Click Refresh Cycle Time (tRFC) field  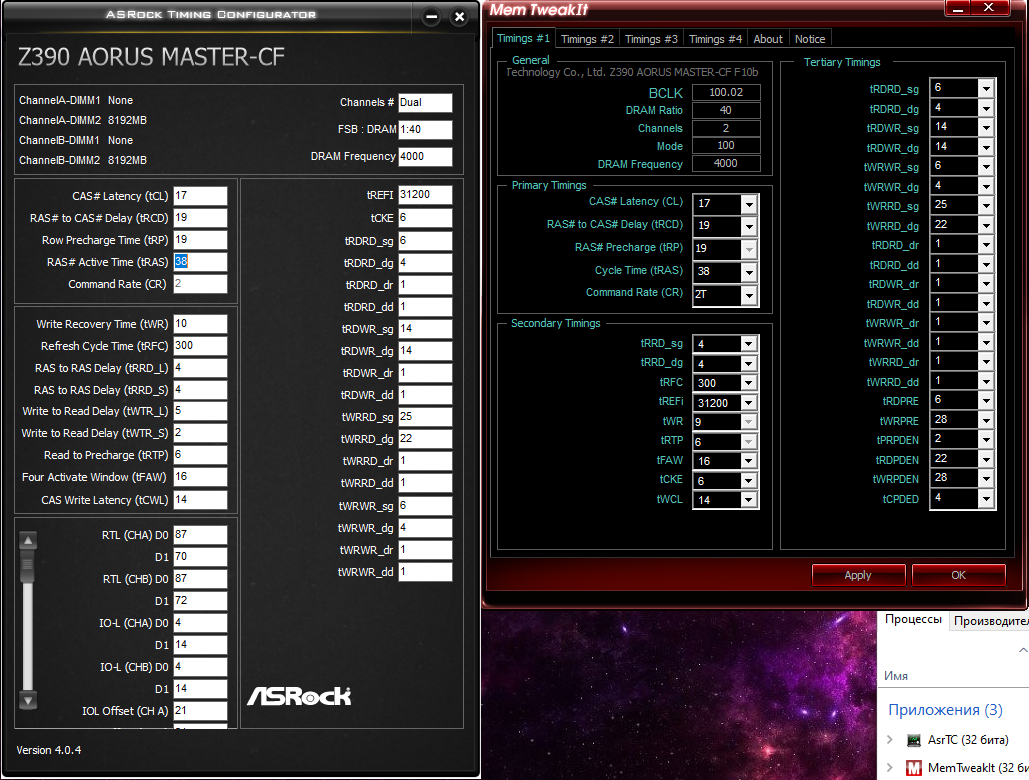pos(200,346)
